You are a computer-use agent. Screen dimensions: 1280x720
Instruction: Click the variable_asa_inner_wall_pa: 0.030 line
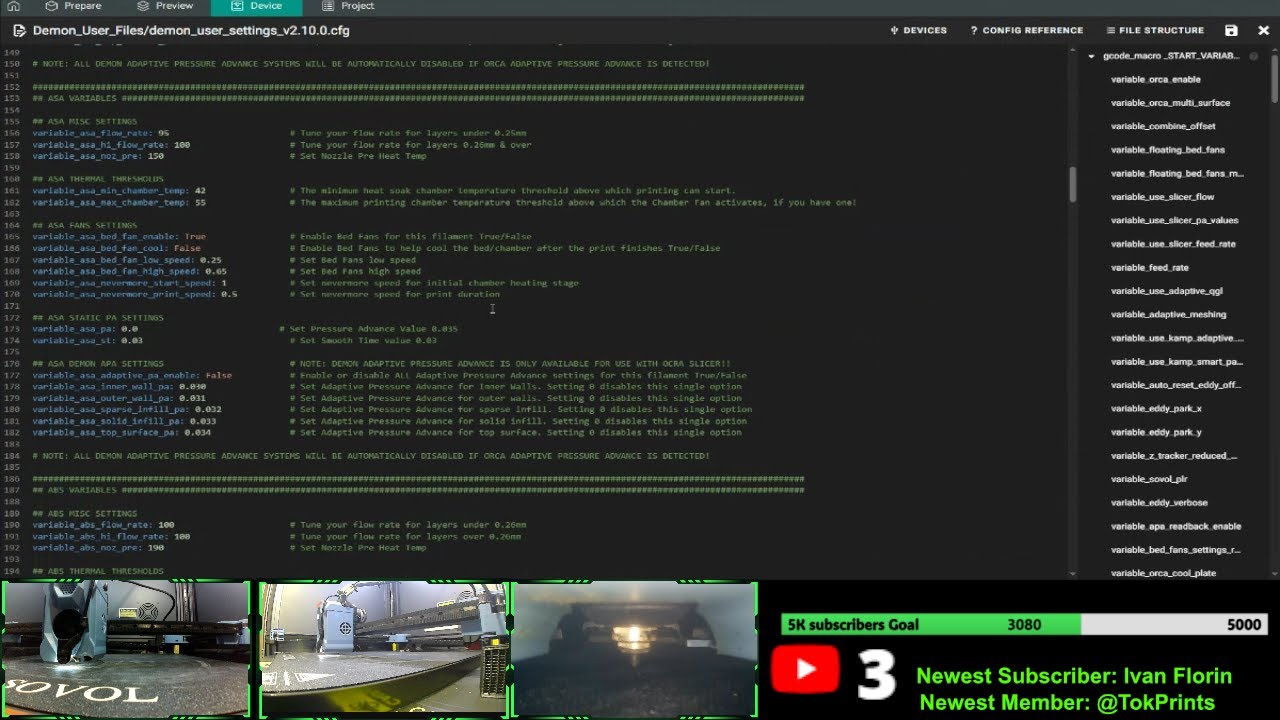119,386
